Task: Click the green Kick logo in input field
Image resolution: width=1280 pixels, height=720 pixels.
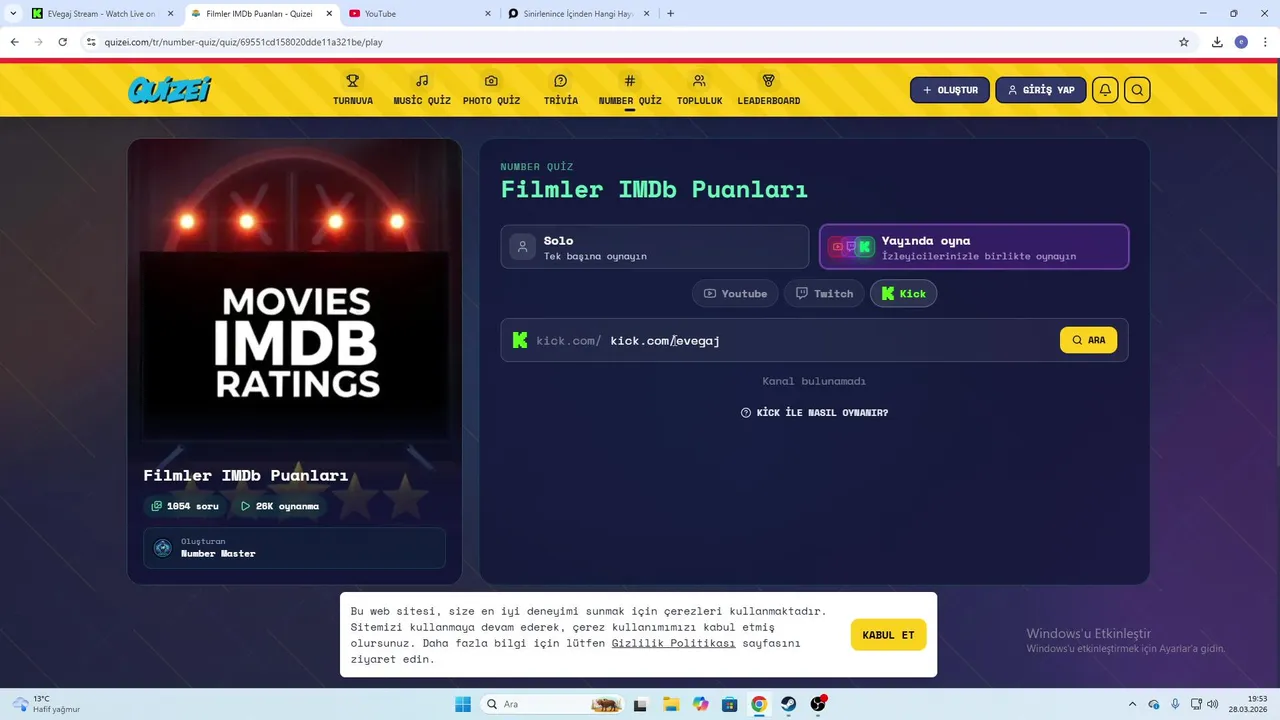Action: [x=520, y=340]
